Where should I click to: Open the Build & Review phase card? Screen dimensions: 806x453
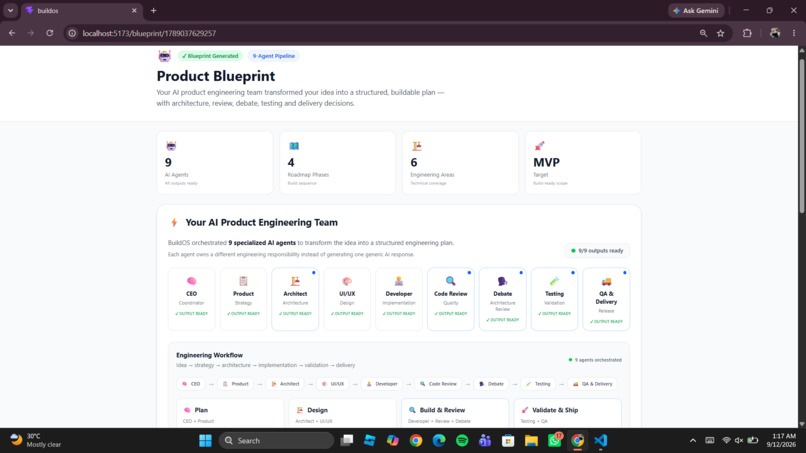click(455, 413)
